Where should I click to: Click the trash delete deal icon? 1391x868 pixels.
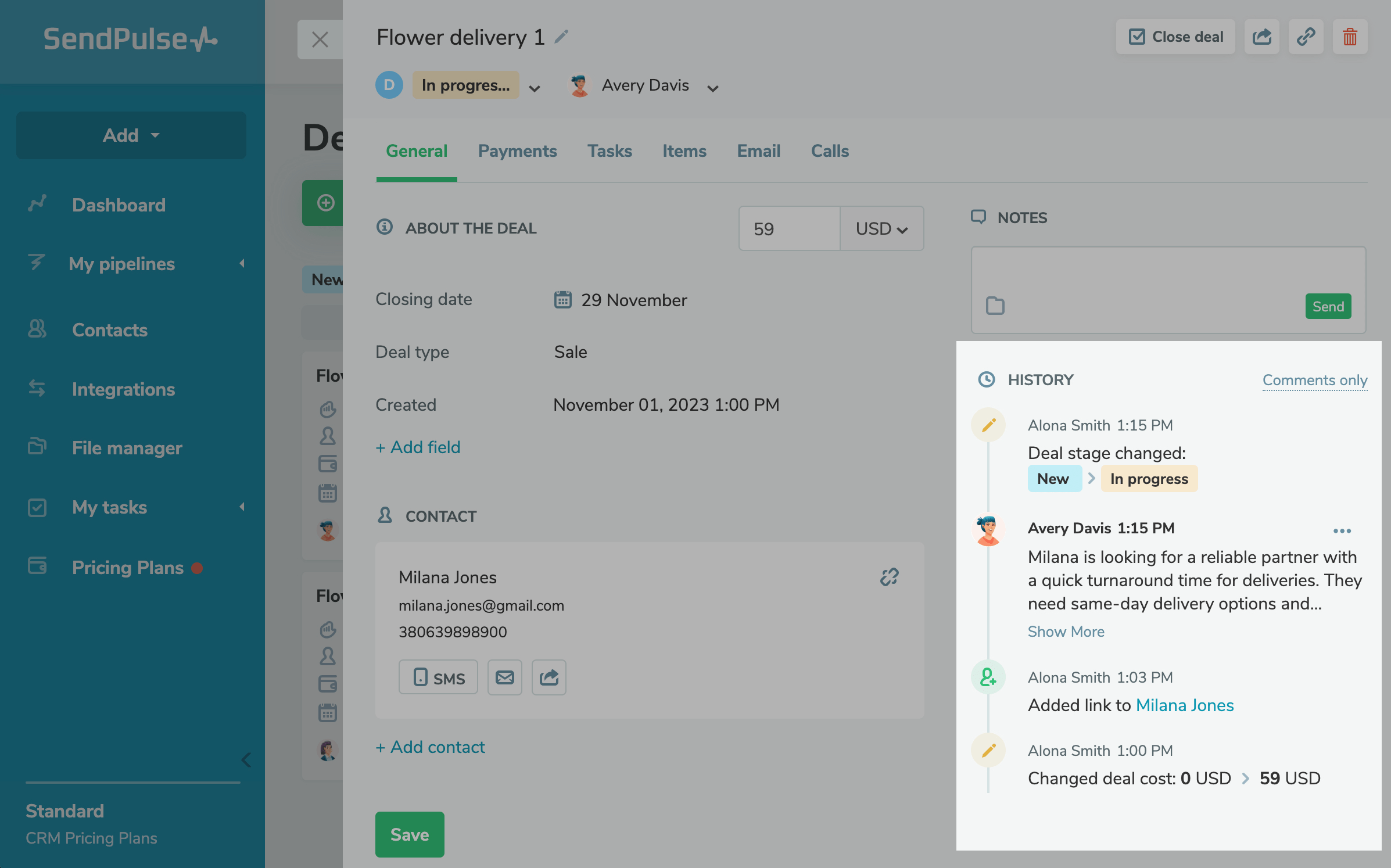[1349, 37]
